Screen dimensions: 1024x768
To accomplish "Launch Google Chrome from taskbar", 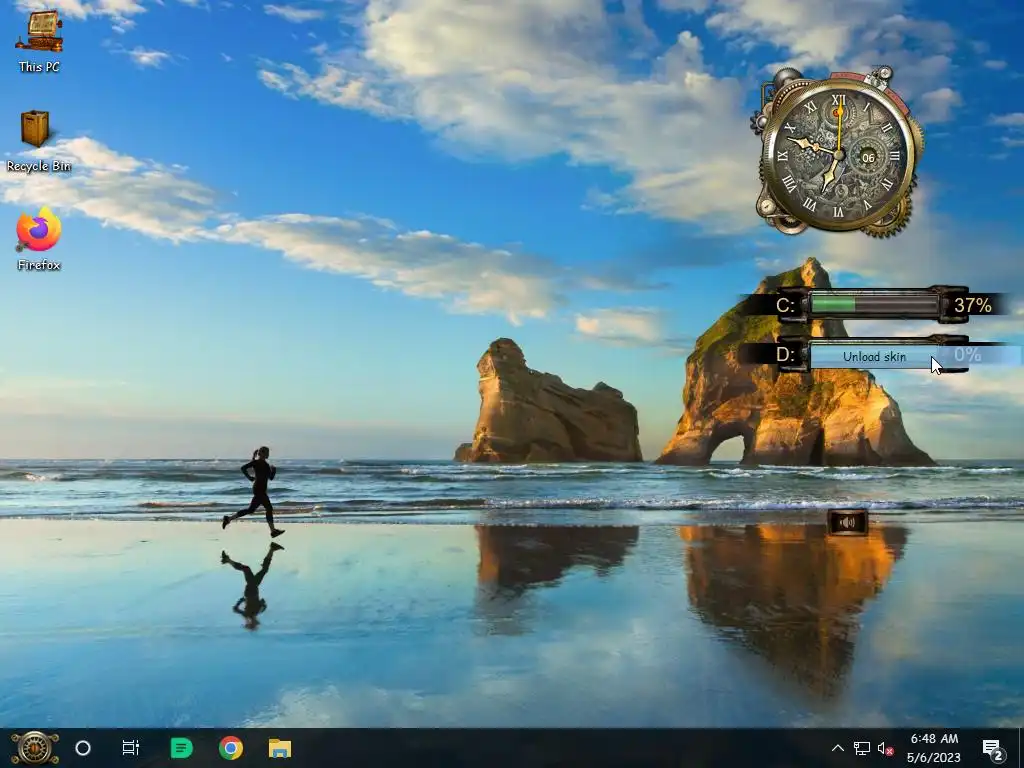I will click(231, 748).
